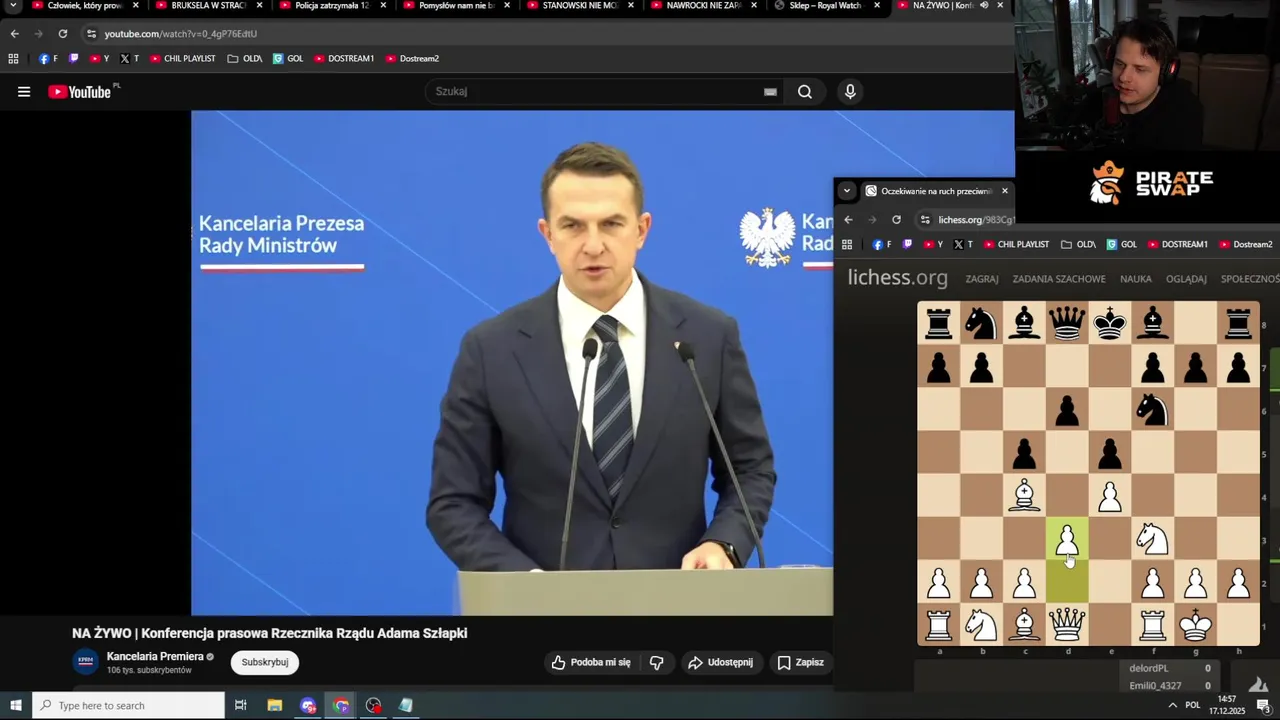1280x720 pixels.
Task: Open the NAUKA menu on lichess
Action: (x=1136, y=279)
